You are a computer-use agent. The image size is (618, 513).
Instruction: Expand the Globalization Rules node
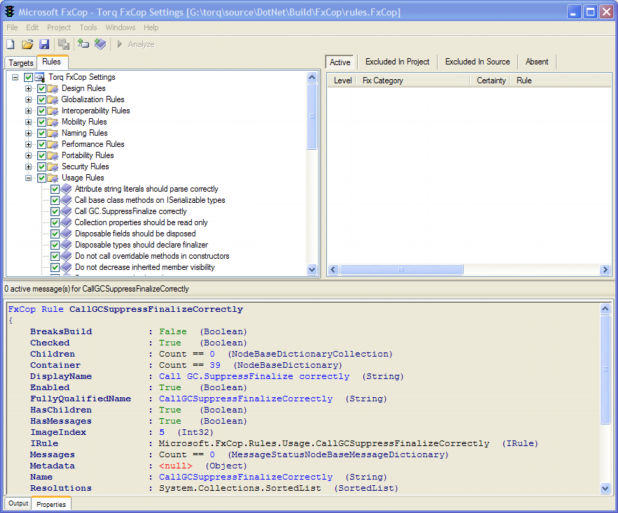coord(29,100)
